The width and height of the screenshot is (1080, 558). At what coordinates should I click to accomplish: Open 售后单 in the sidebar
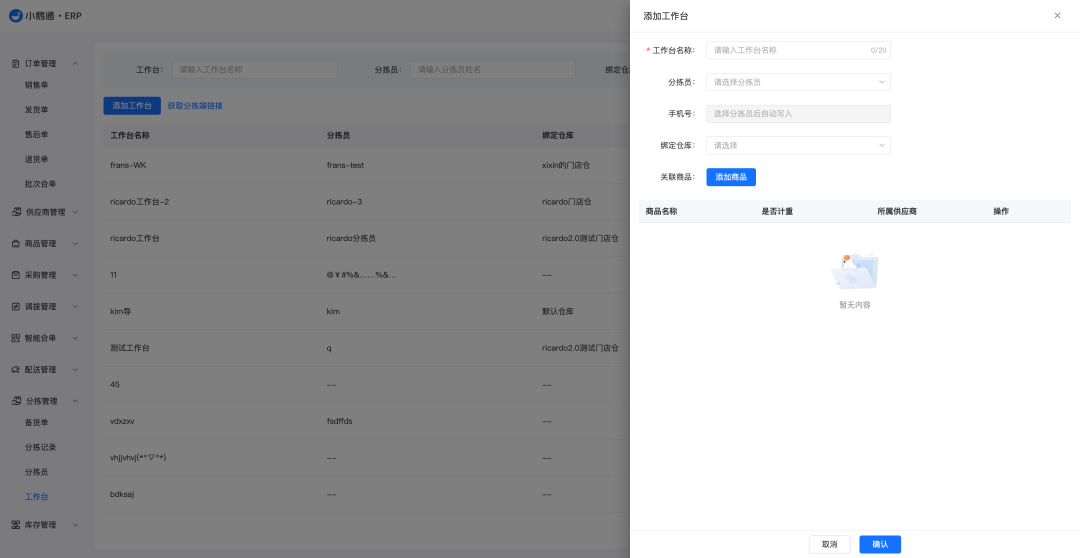pyautogui.click(x=37, y=135)
